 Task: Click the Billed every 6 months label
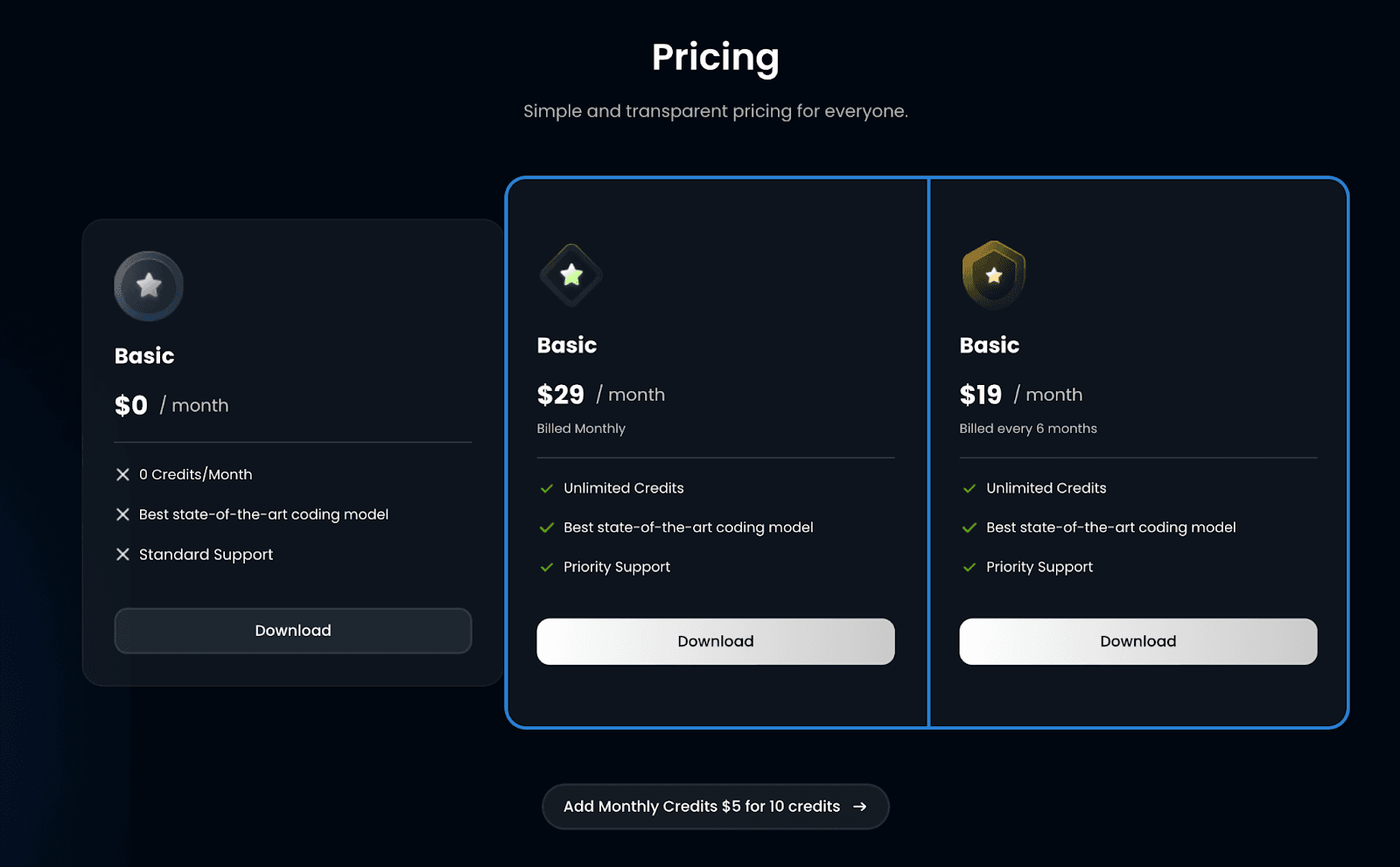click(1028, 429)
